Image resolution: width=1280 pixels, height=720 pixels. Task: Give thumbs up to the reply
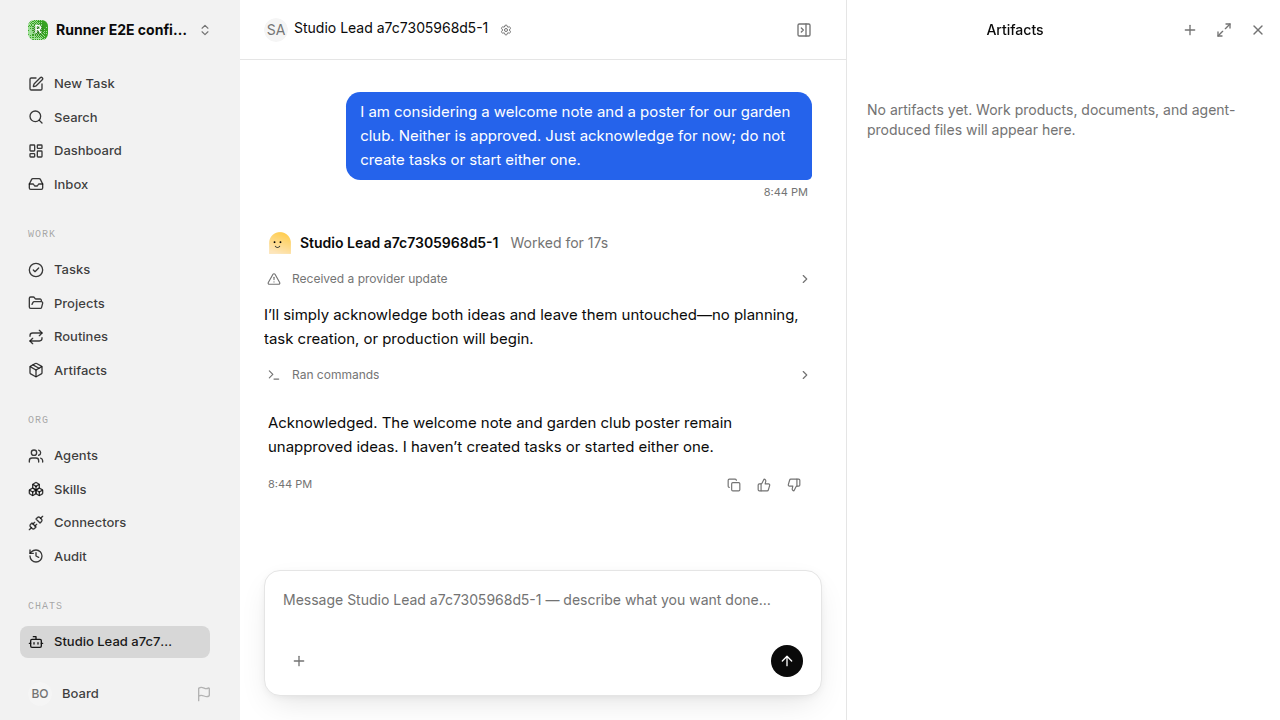click(764, 485)
